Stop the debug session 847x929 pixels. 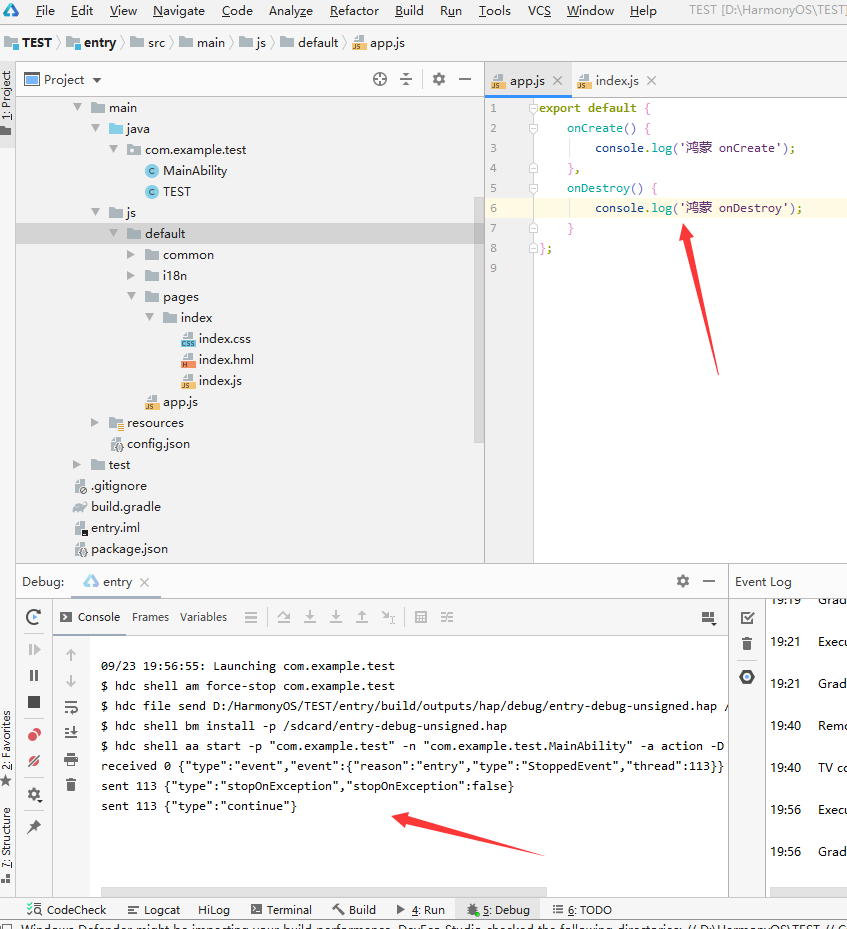coord(34,702)
